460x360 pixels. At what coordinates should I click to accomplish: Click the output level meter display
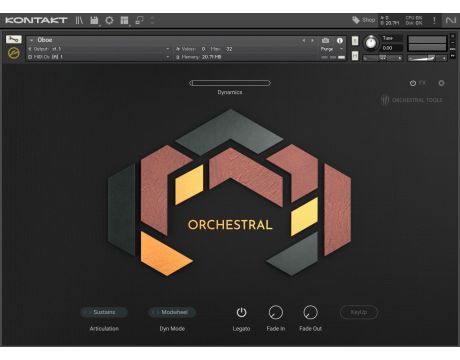(x=427, y=43)
